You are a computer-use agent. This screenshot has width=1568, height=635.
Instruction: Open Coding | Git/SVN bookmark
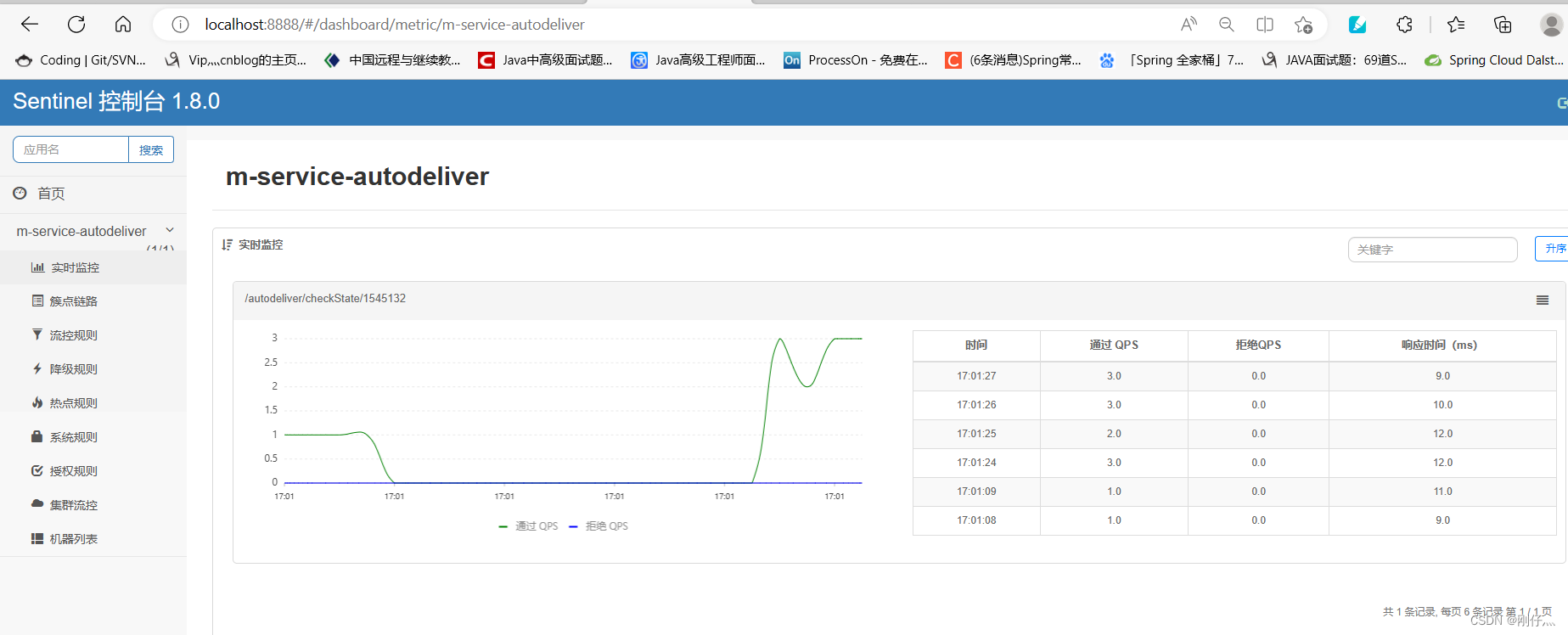point(81,60)
